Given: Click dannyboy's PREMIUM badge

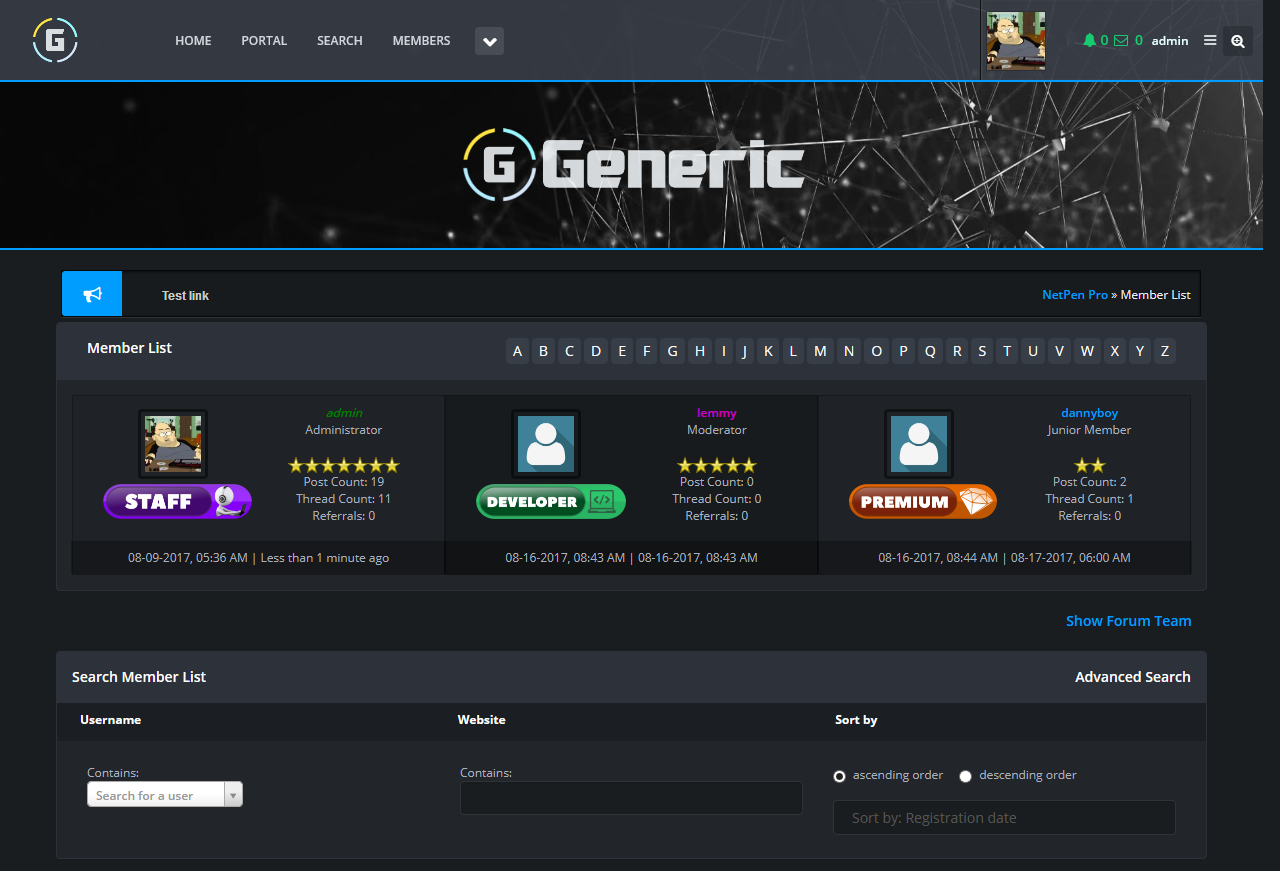Looking at the screenshot, I should (922, 501).
